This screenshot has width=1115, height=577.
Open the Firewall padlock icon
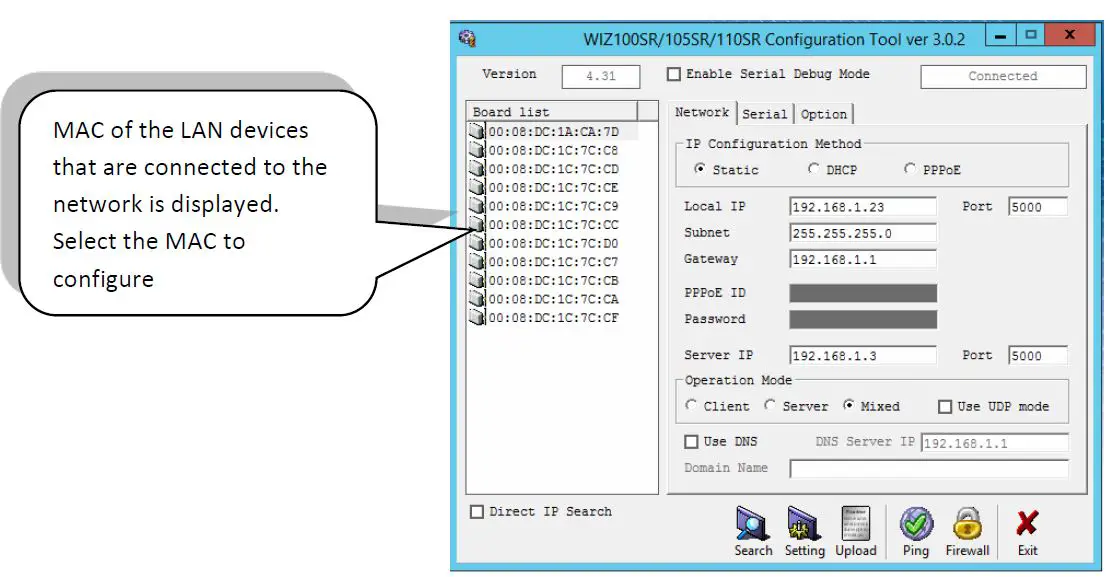[x=967, y=532]
